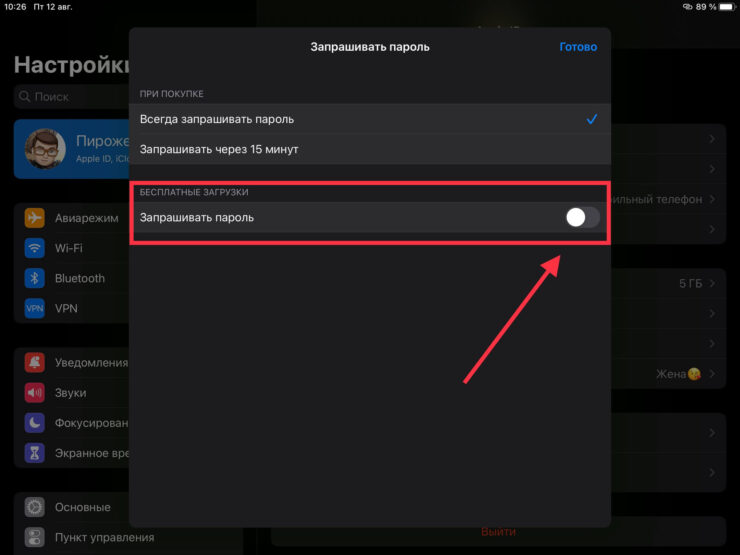Tap the Bluetooth icon in sidebar
This screenshot has height=555, width=740.
tap(35, 278)
